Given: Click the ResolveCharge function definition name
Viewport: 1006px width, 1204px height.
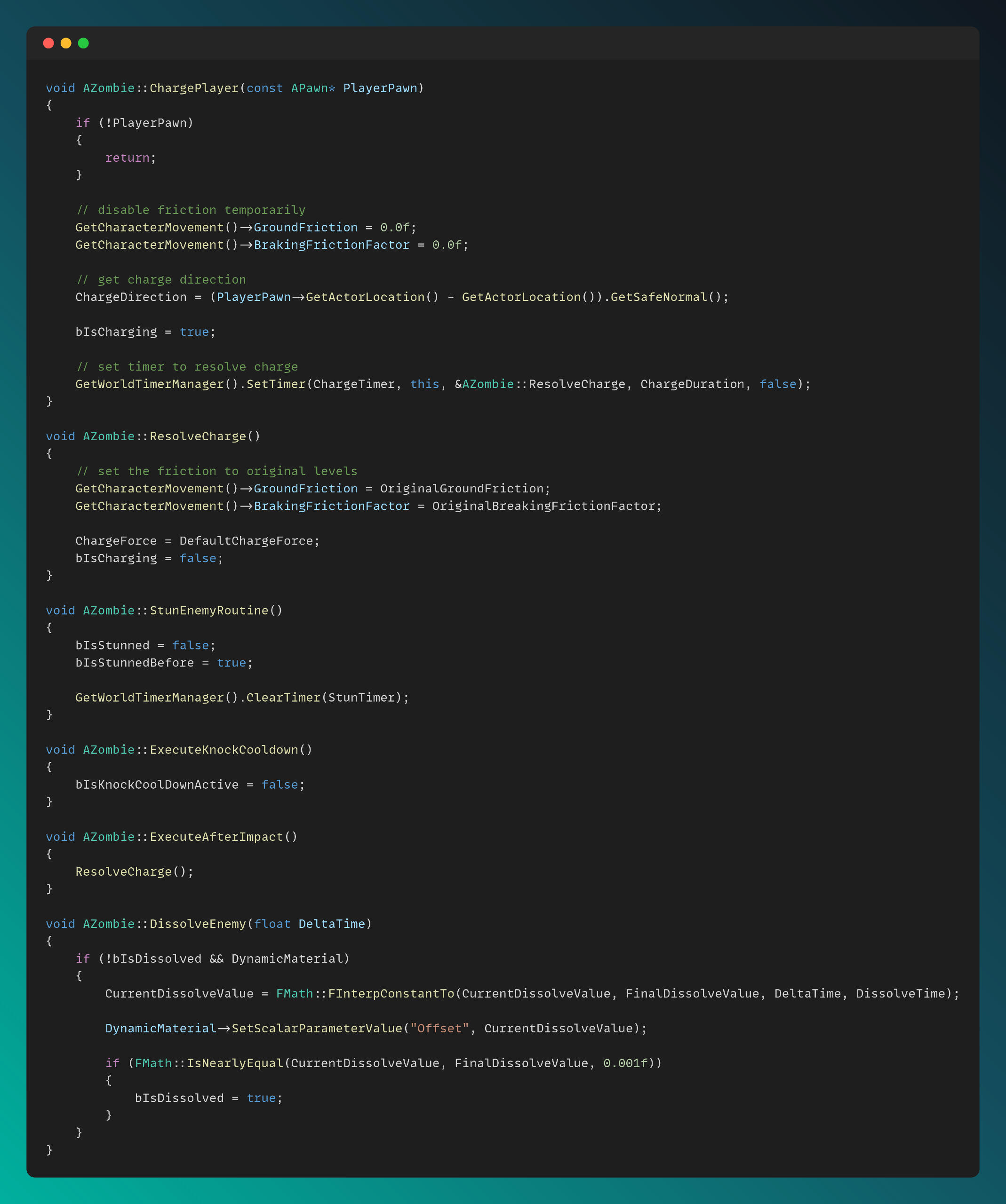Looking at the screenshot, I should (x=197, y=436).
